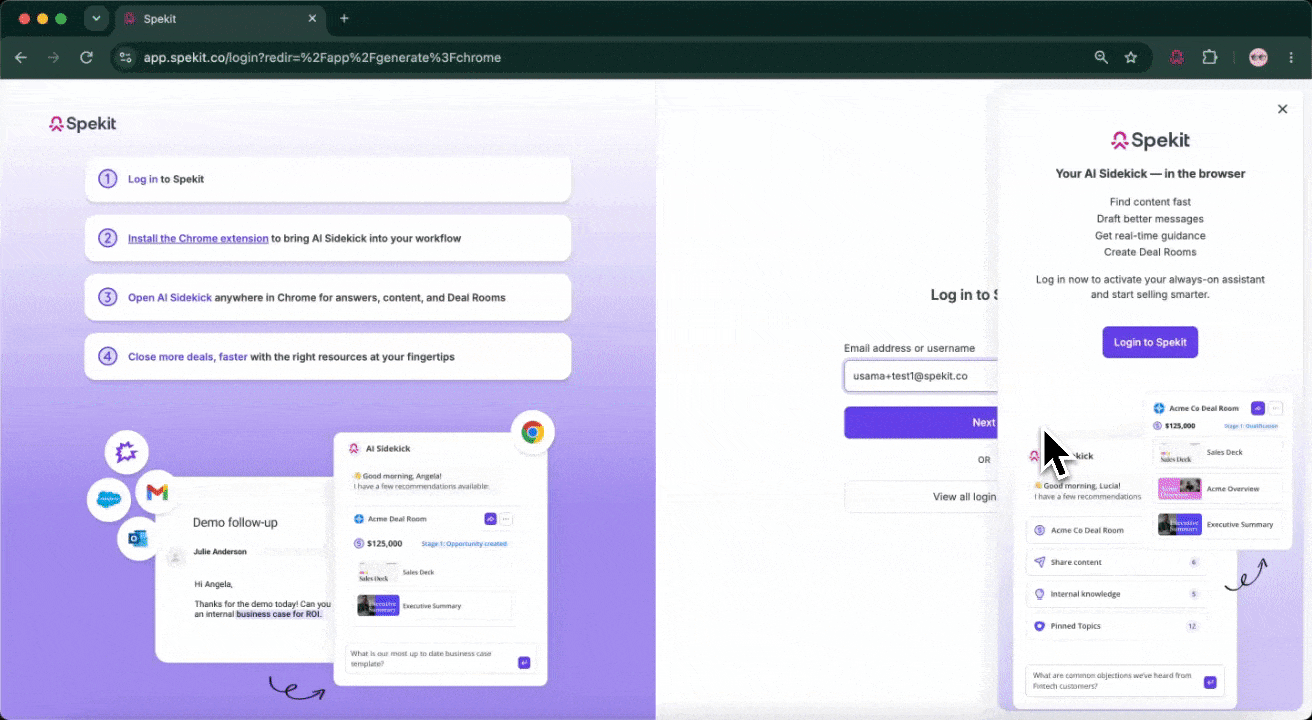
Task: Click 'Open AI Sidekick' text in step 3
Action: coord(170,297)
